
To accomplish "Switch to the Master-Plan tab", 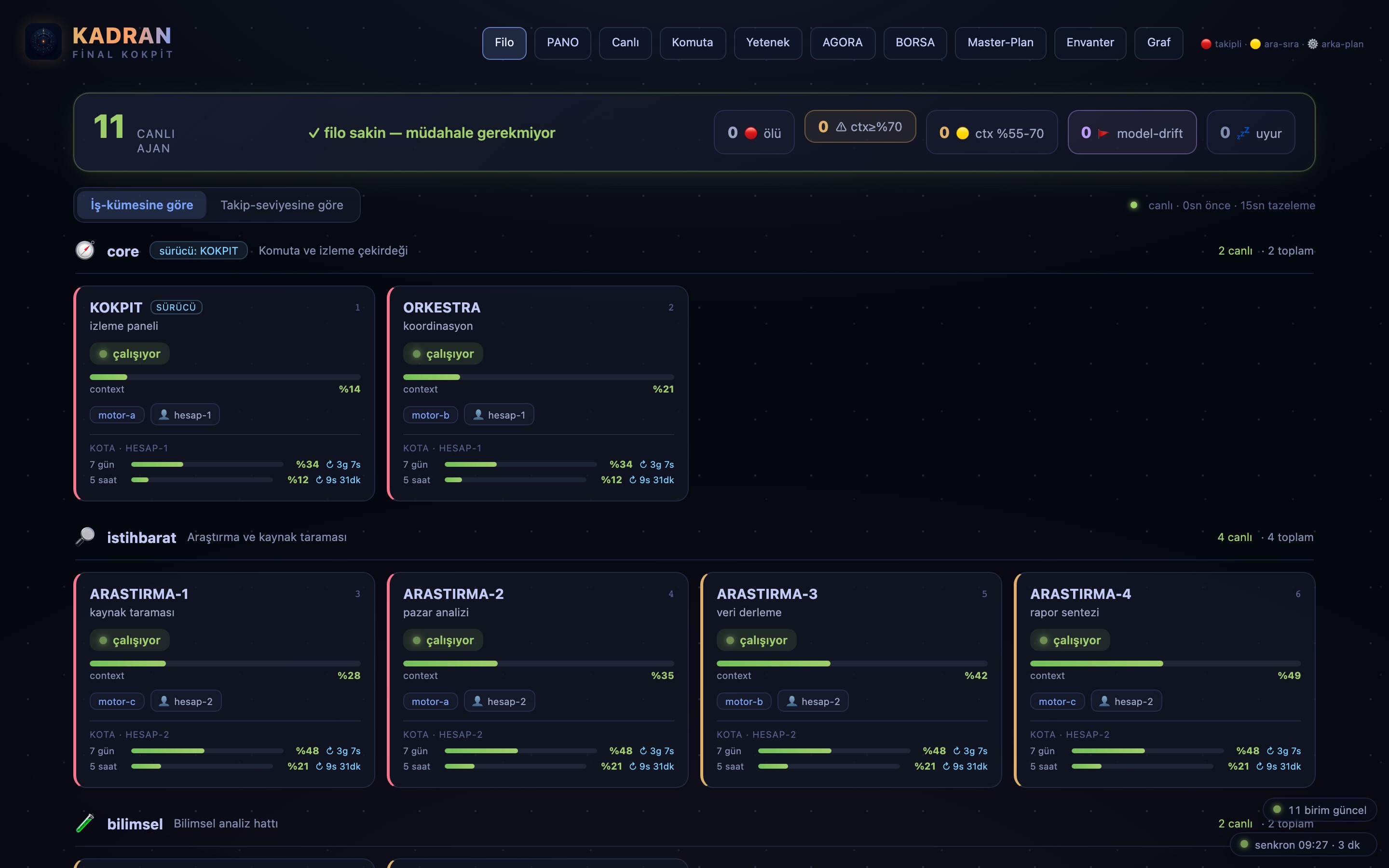I will tap(1000, 42).
